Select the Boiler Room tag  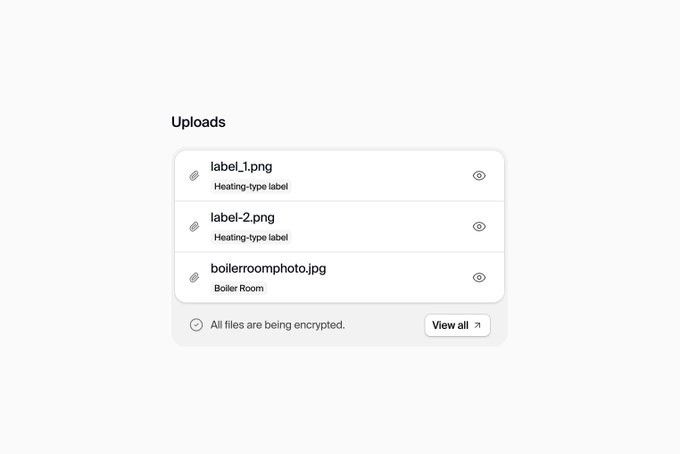(x=239, y=289)
